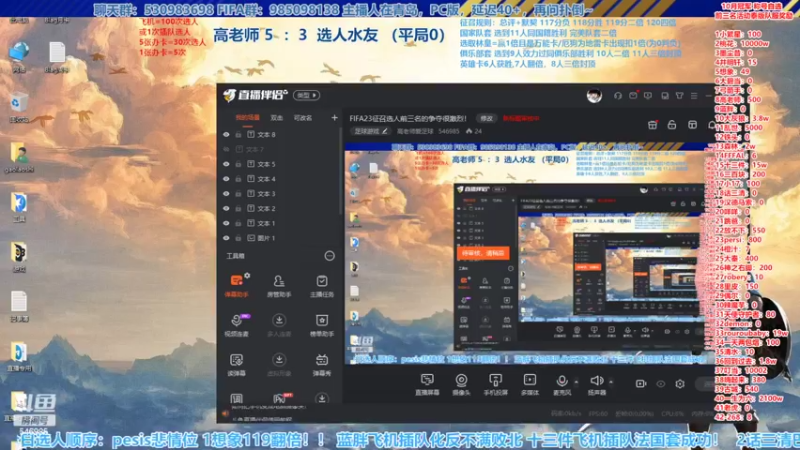Open the 弹幕助手 tool in toolbox
This screenshot has width=800, height=450.
click(236, 286)
